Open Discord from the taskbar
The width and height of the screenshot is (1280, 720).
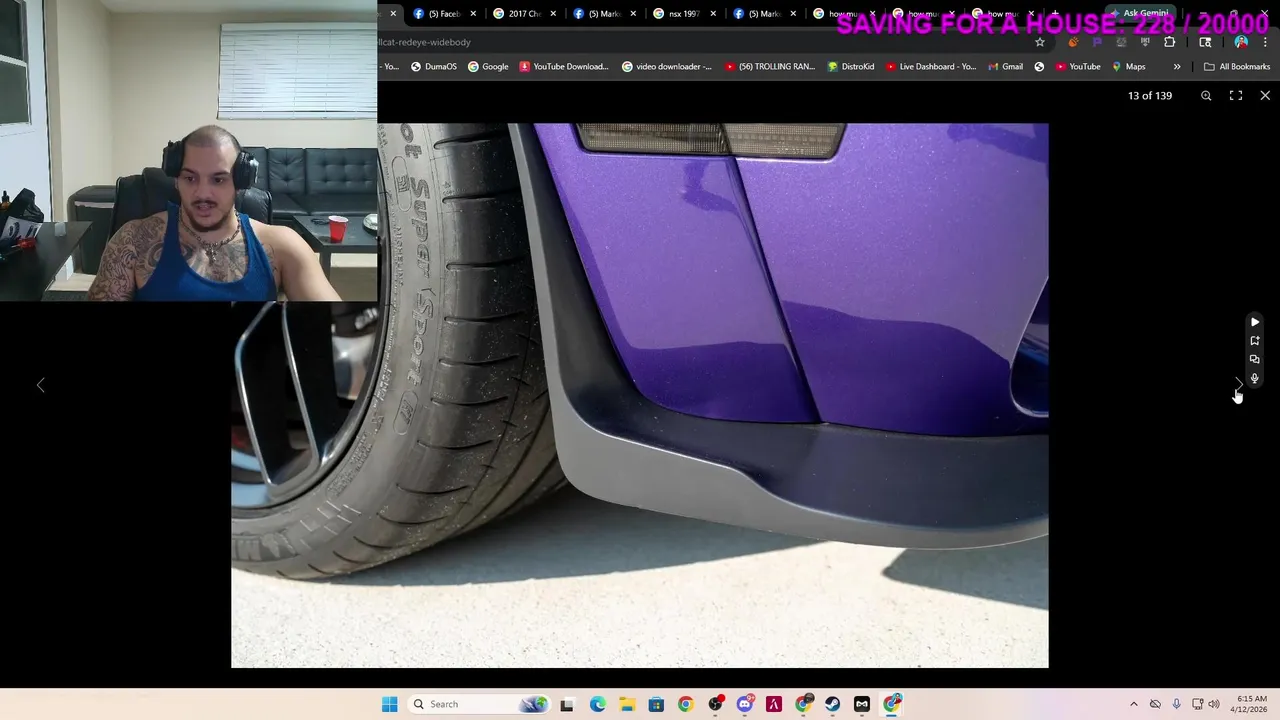[744, 704]
